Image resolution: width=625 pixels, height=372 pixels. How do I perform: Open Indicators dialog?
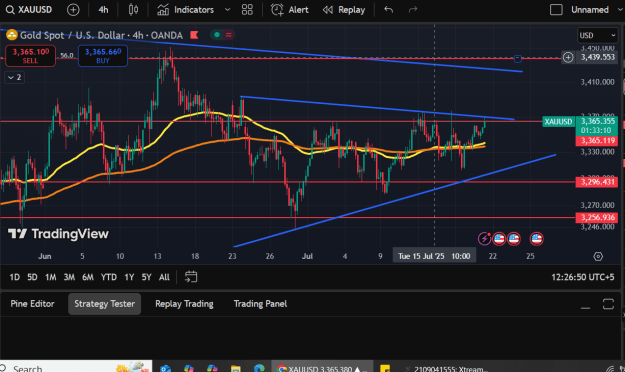[x=186, y=10]
